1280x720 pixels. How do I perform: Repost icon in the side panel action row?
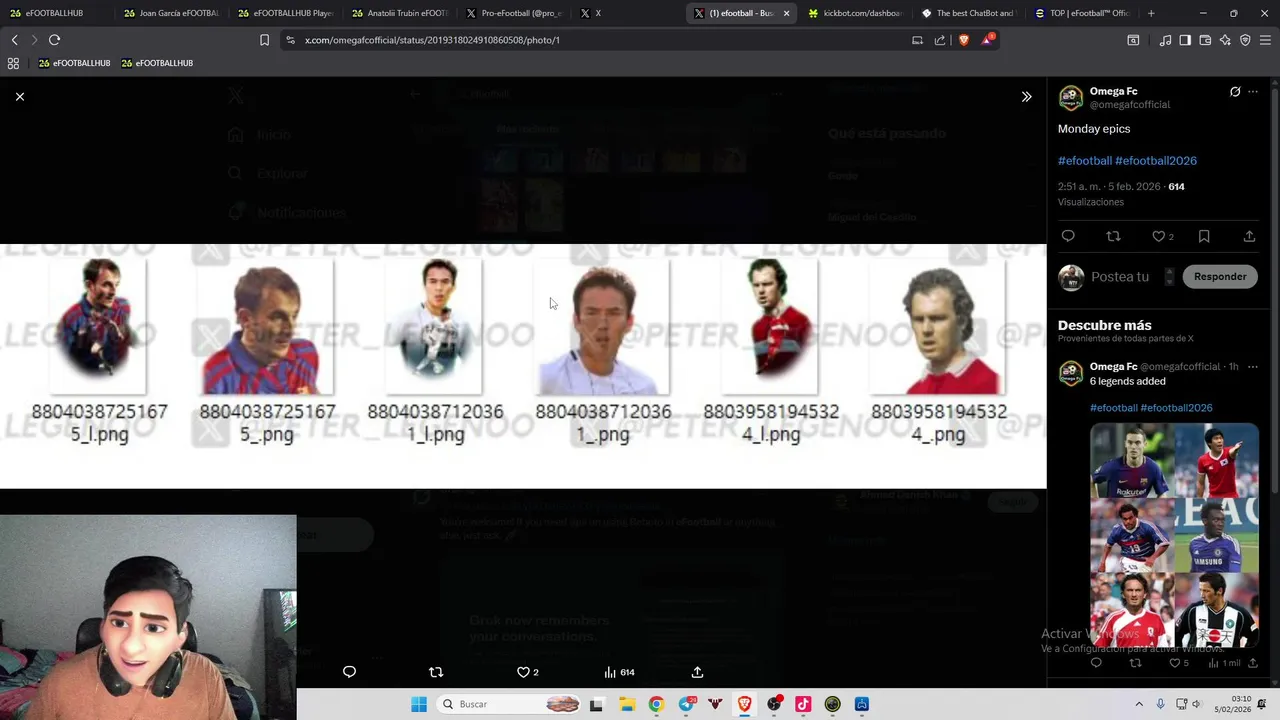pyautogui.click(x=1113, y=236)
